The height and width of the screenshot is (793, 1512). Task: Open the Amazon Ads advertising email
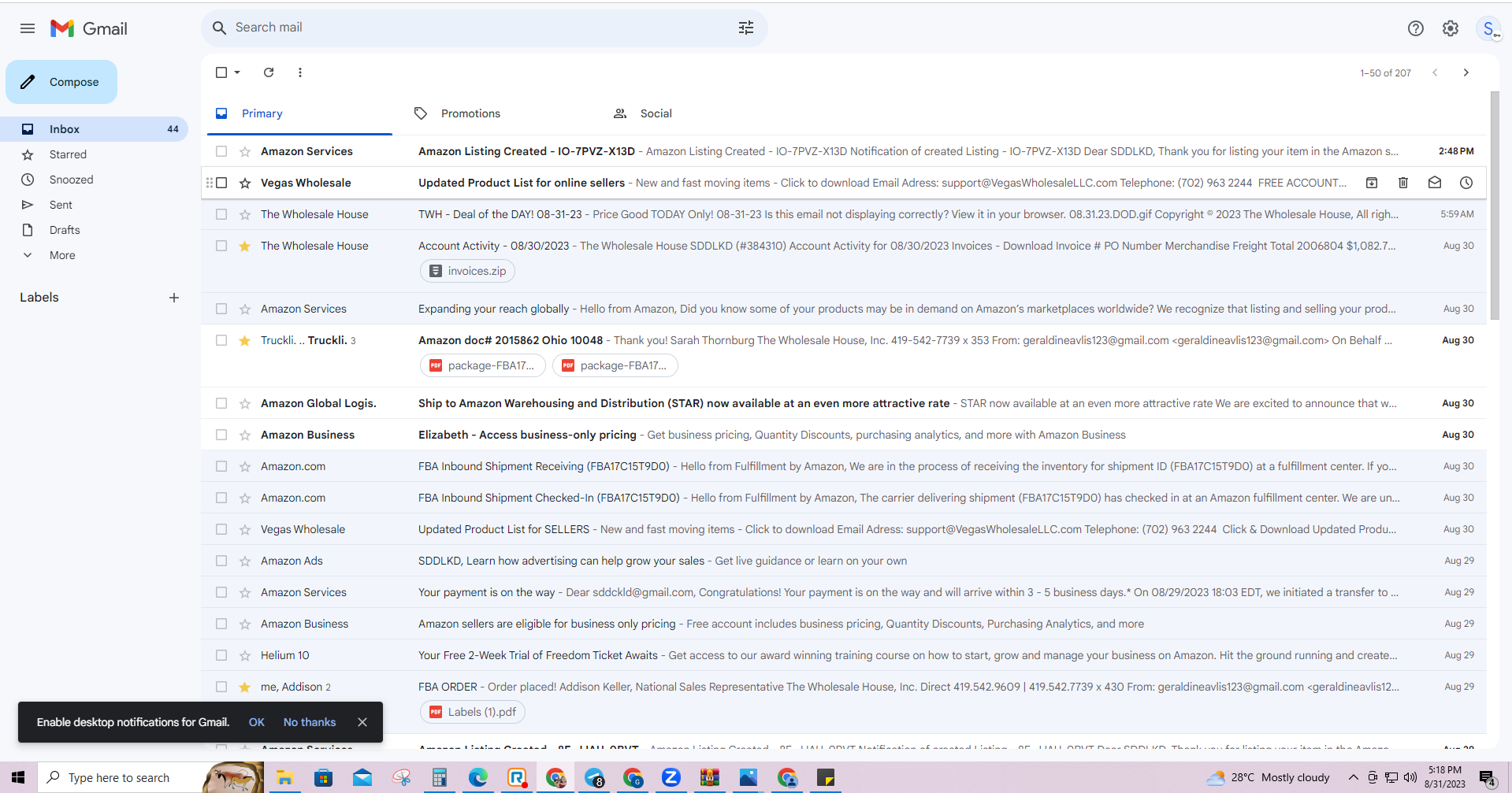pos(843,561)
